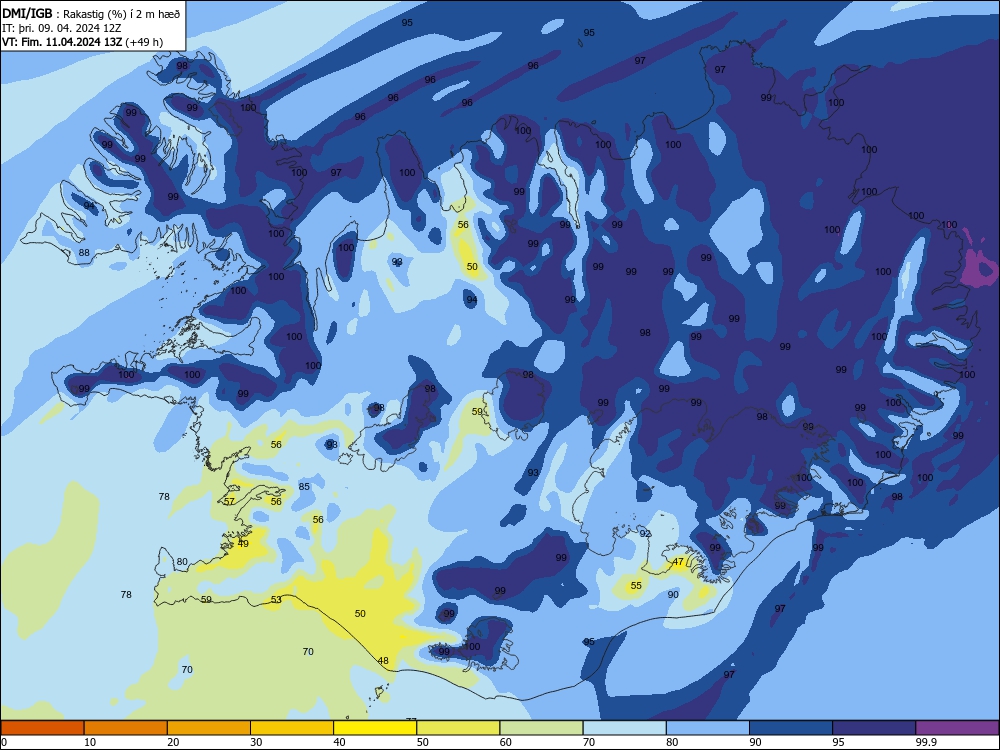This screenshot has width=1000, height=750.
Task: Click the title text 'DMI/IGB : Rakastig (%) í 2 m hæð'
Action: pos(91,14)
